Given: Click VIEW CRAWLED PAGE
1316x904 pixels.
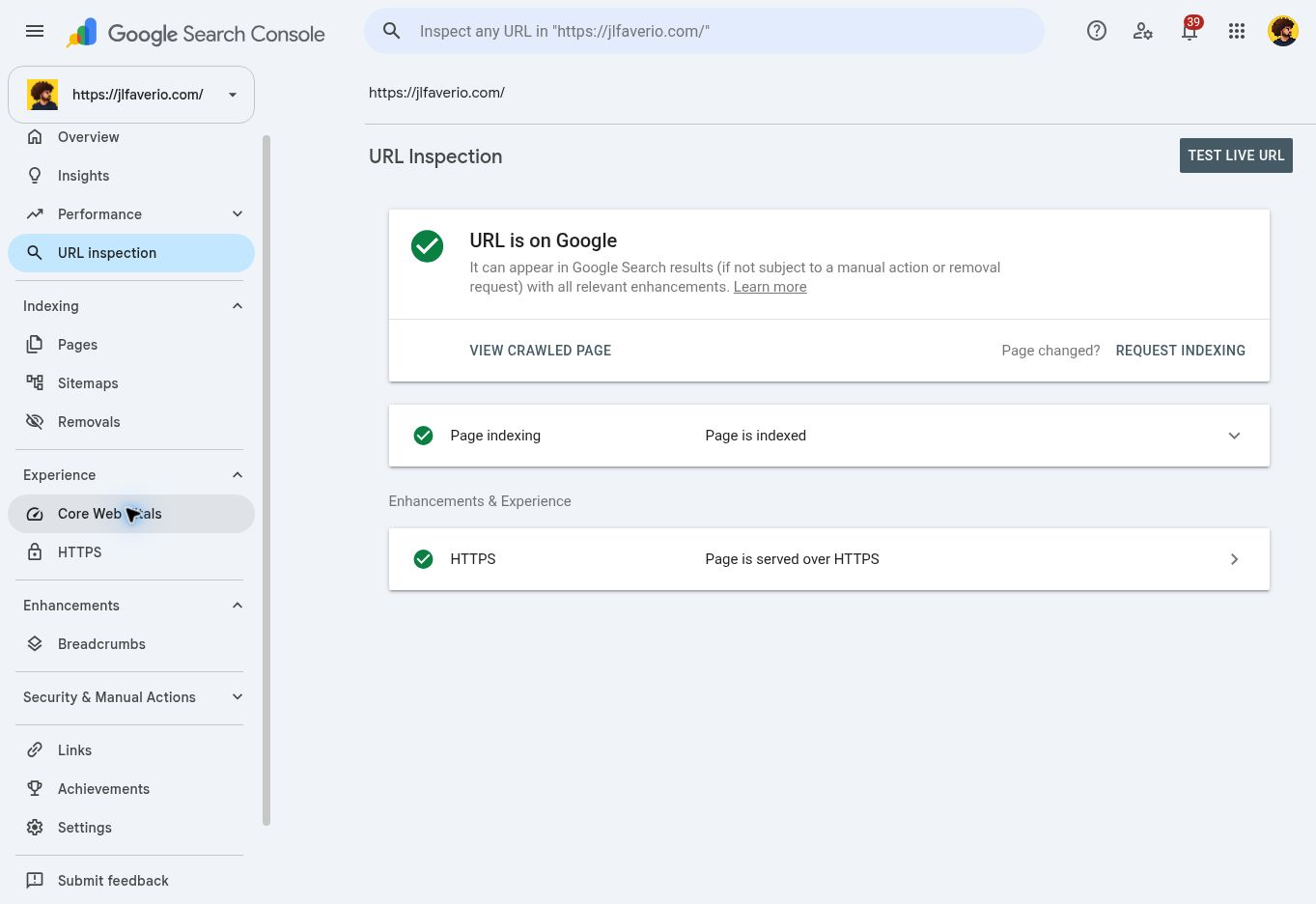Looking at the screenshot, I should coord(541,351).
